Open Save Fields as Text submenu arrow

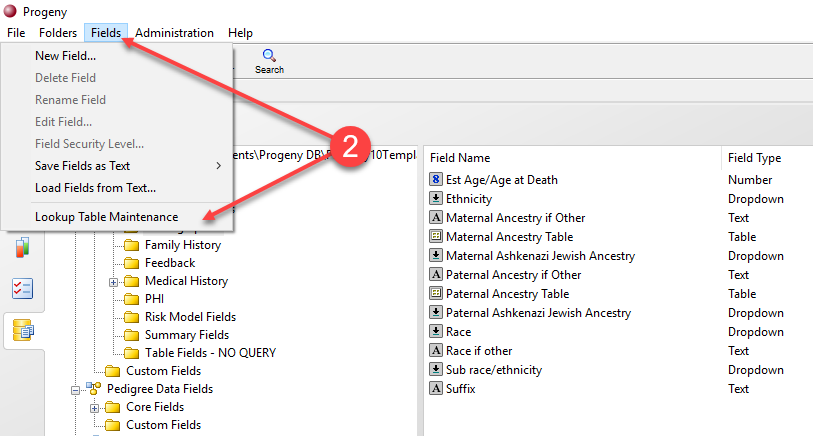(218, 165)
